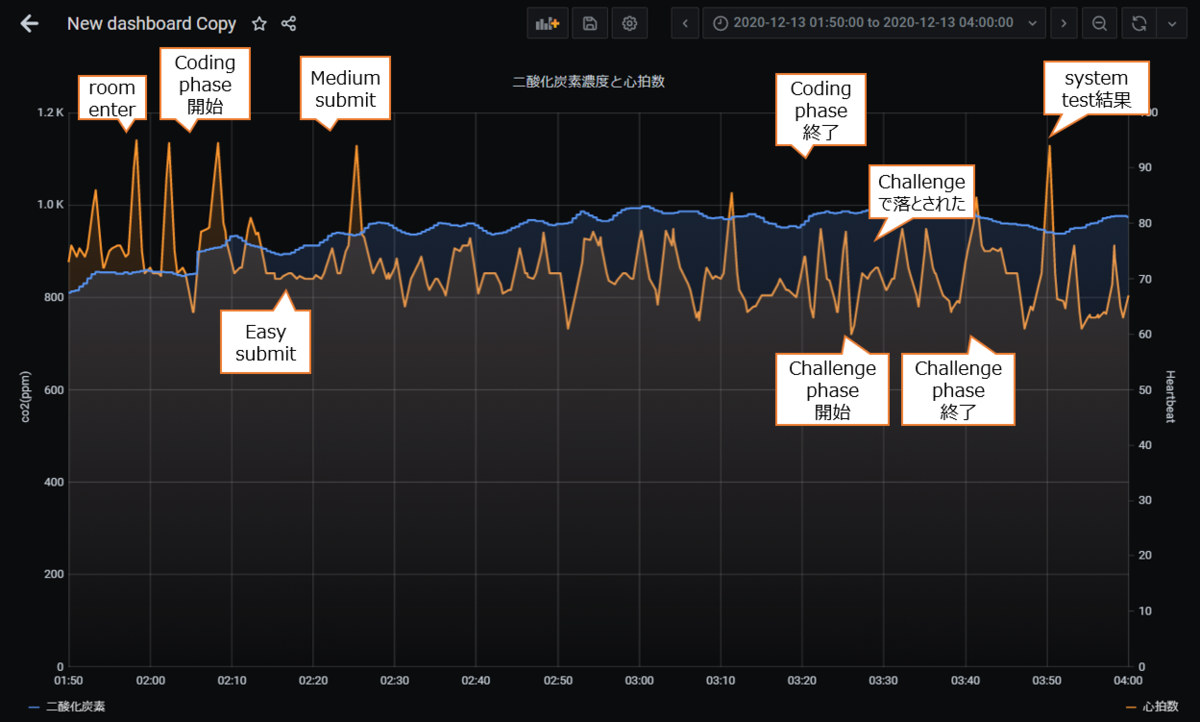Click the add panel icon
This screenshot has height=722, width=1200.
[547, 23]
